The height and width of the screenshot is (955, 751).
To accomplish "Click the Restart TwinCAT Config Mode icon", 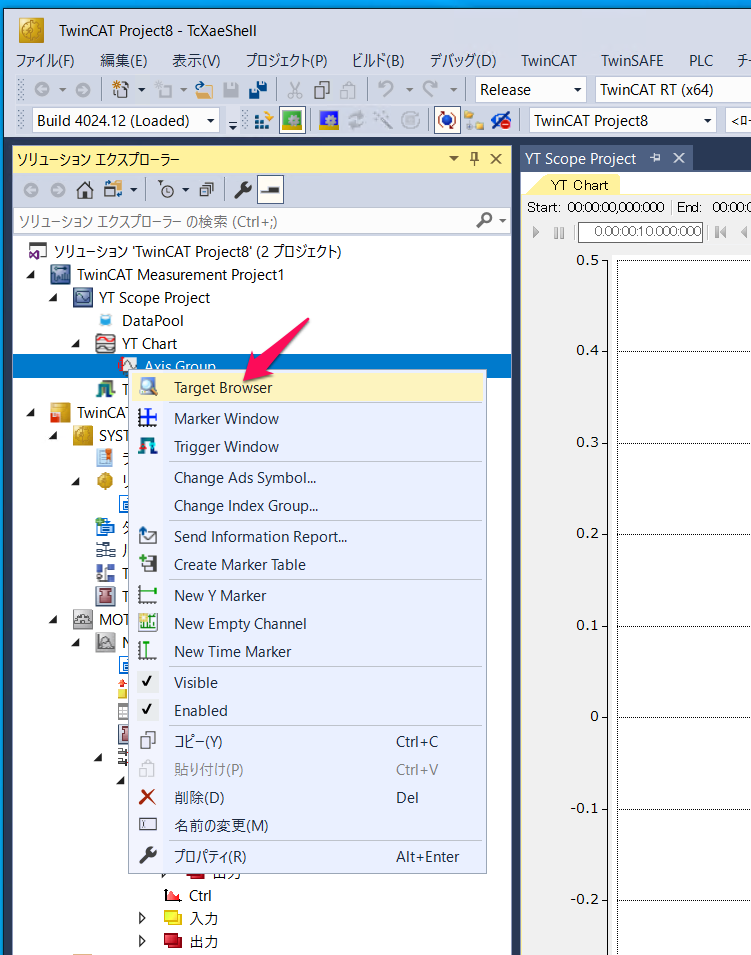I will tap(329, 121).
